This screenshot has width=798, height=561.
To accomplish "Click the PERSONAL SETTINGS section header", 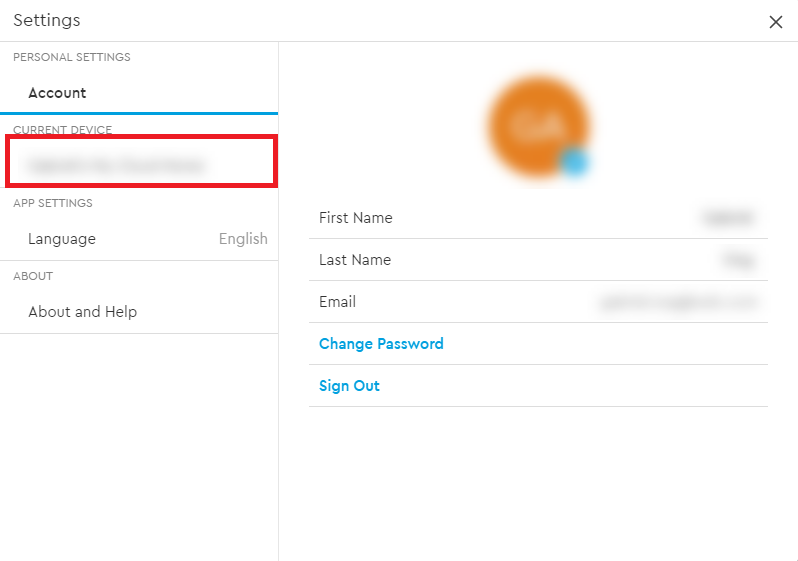I will (x=72, y=57).
